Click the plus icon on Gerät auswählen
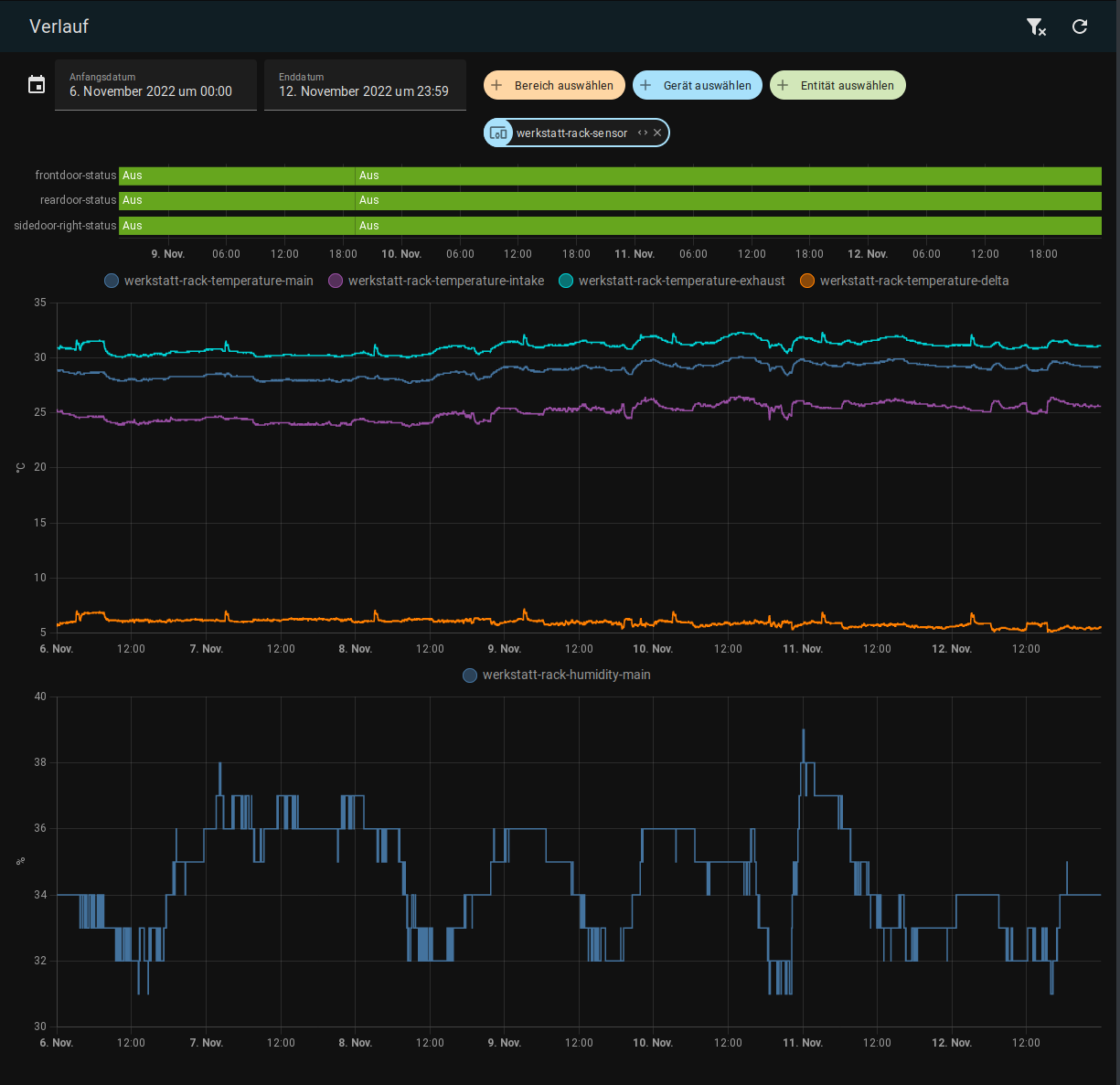The image size is (1120, 1085). (x=645, y=85)
